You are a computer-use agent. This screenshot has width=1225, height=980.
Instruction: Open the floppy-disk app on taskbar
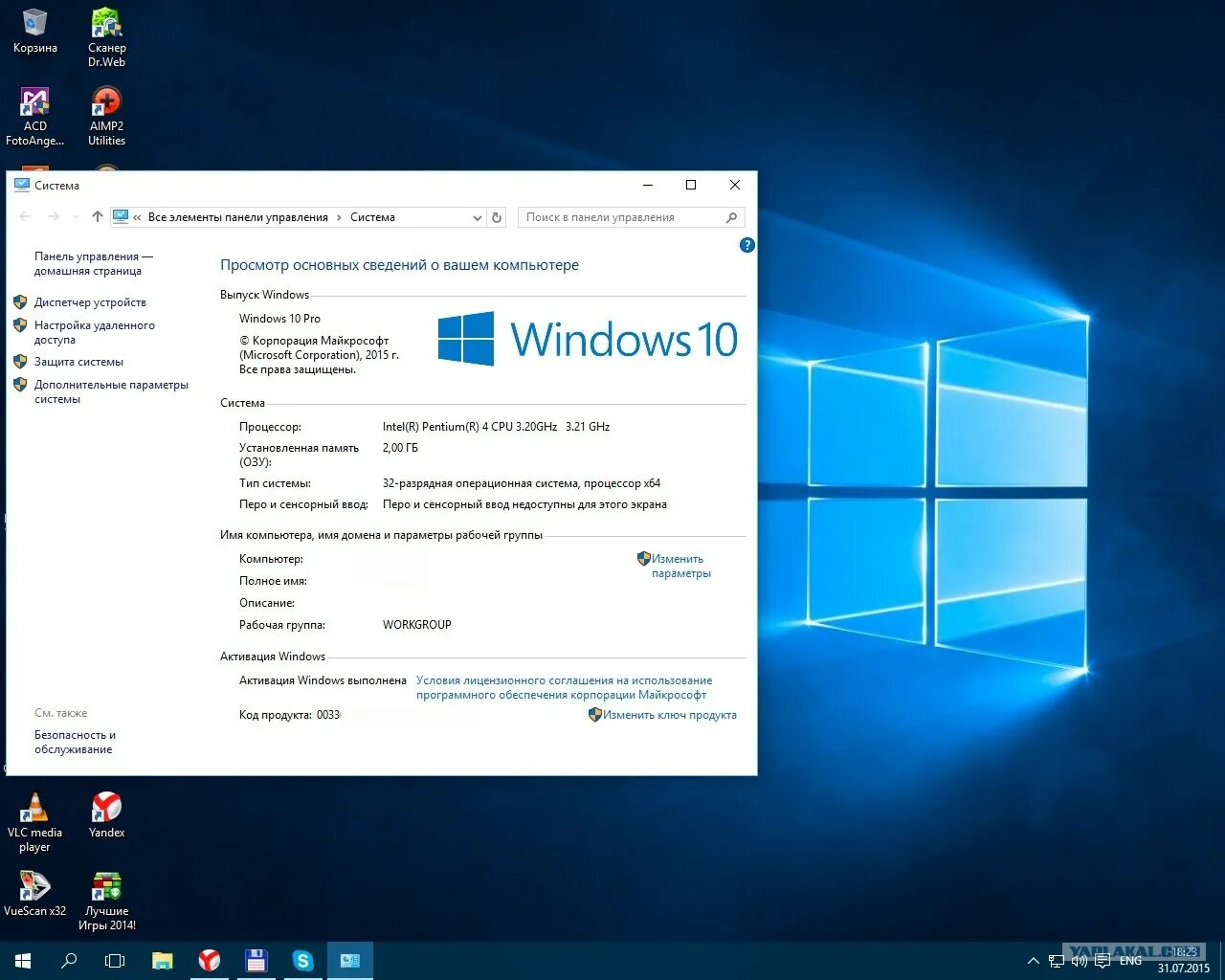click(x=256, y=960)
